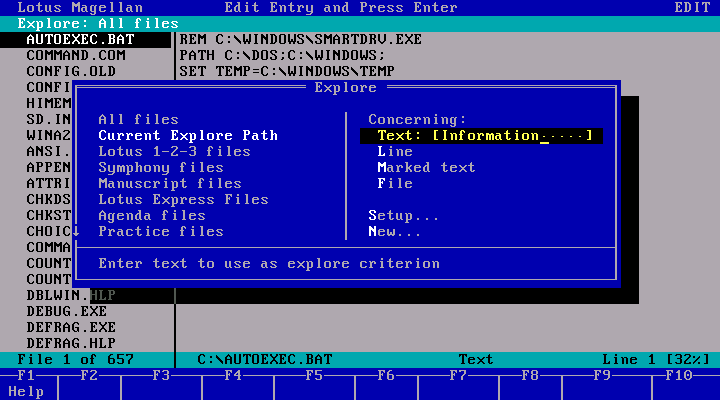Screen dimensions: 720x400
Task: Select 'Agenda files' entry
Action: tap(152, 216)
